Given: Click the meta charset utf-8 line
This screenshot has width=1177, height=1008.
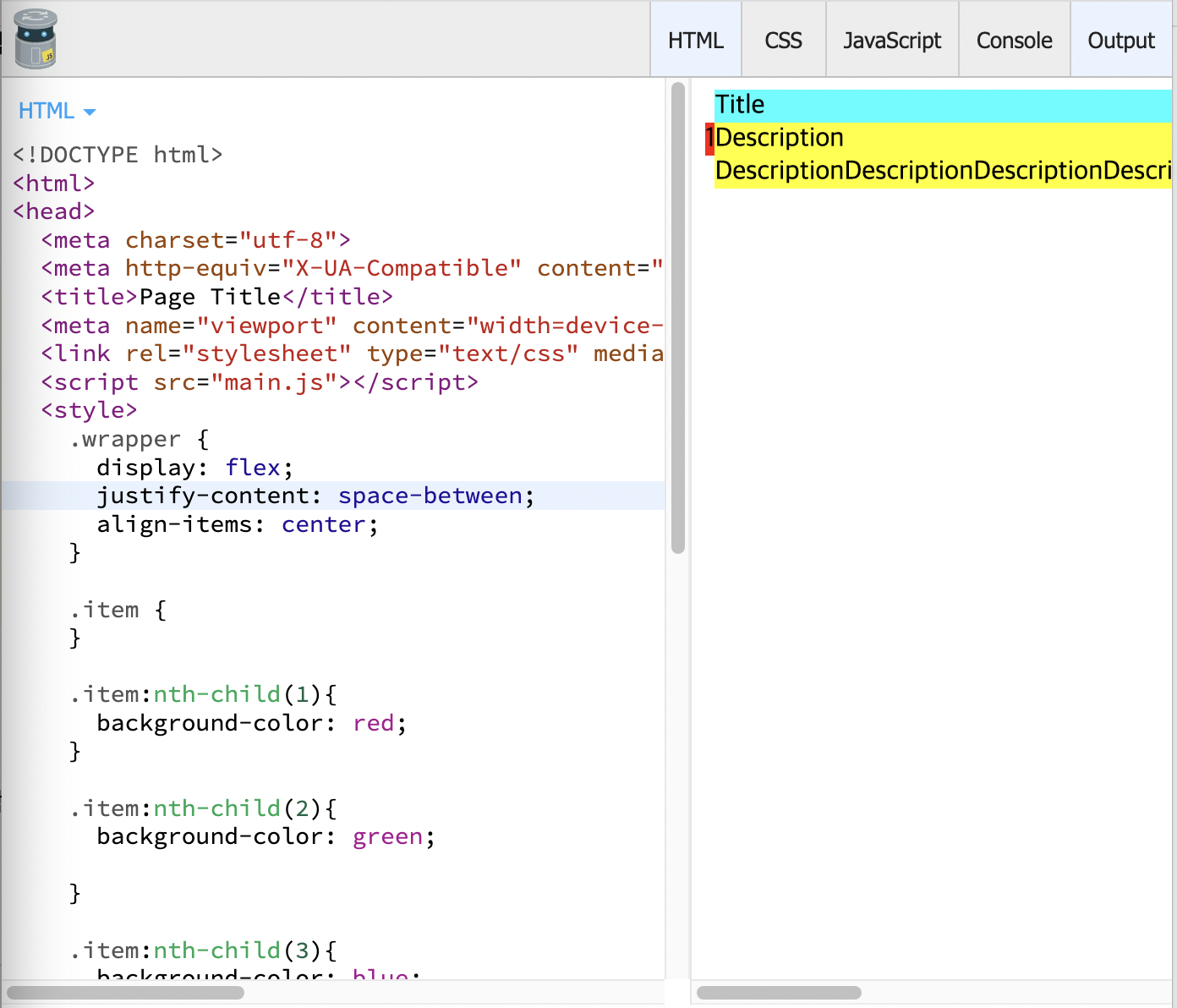Looking at the screenshot, I should [195, 240].
